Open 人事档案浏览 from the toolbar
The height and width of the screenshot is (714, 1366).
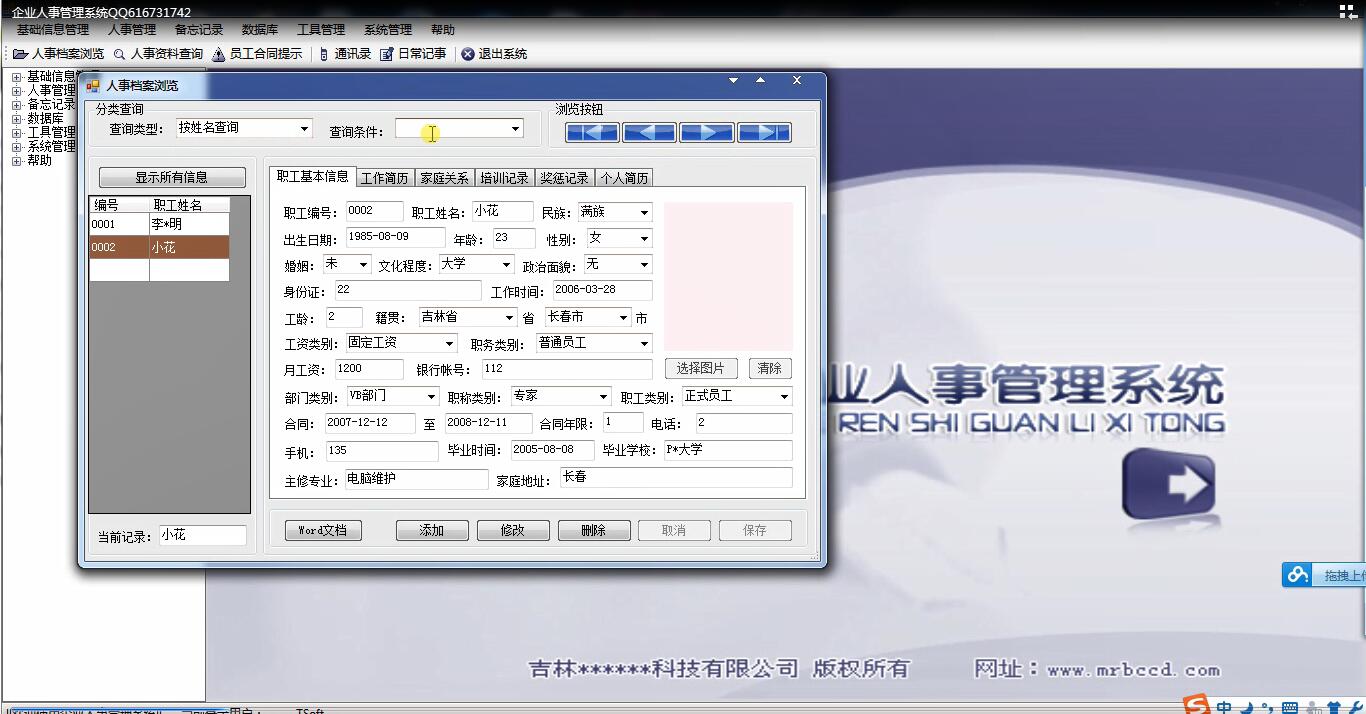pos(59,54)
